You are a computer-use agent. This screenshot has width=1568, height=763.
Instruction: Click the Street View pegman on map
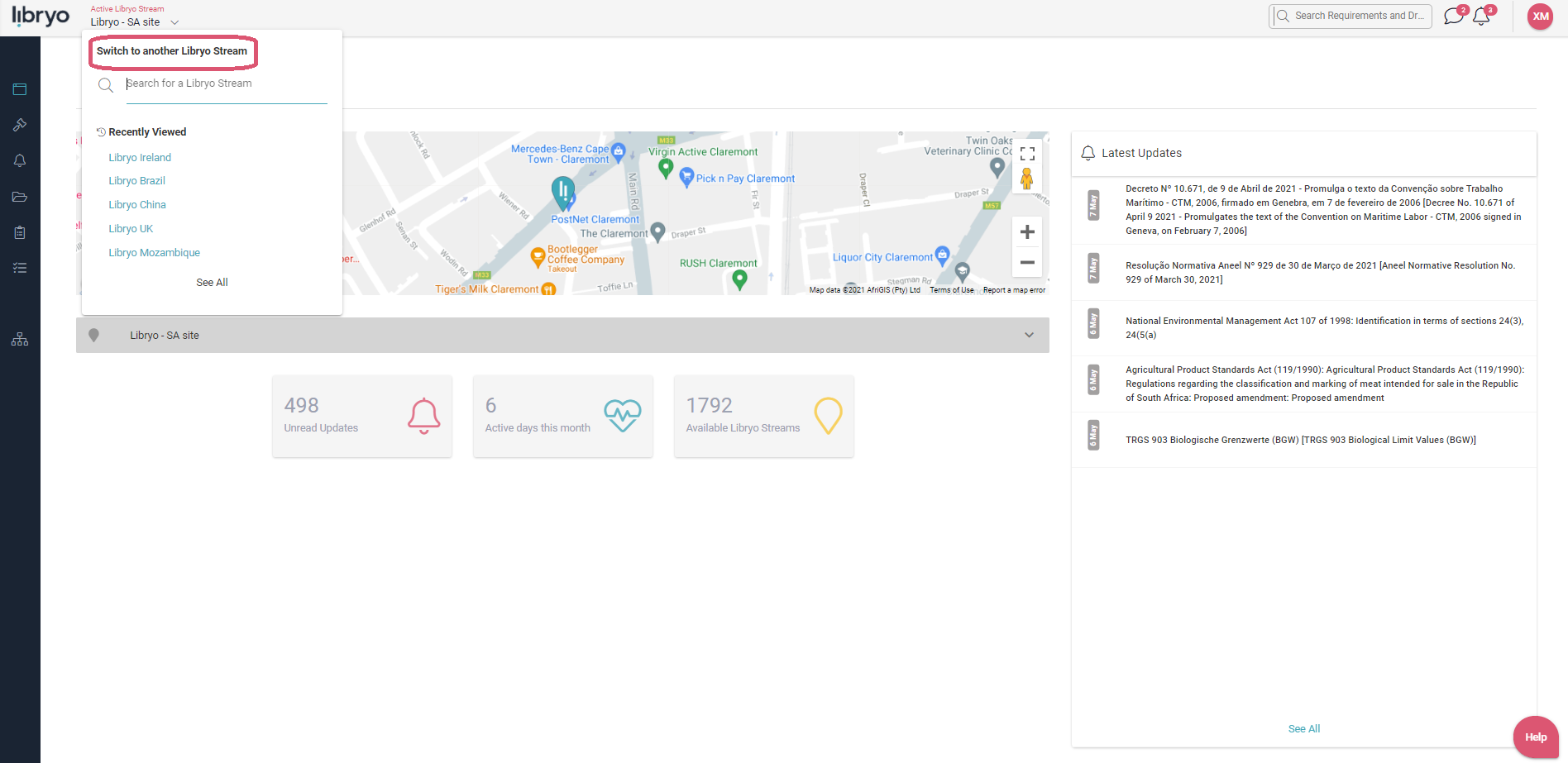pos(1026,179)
